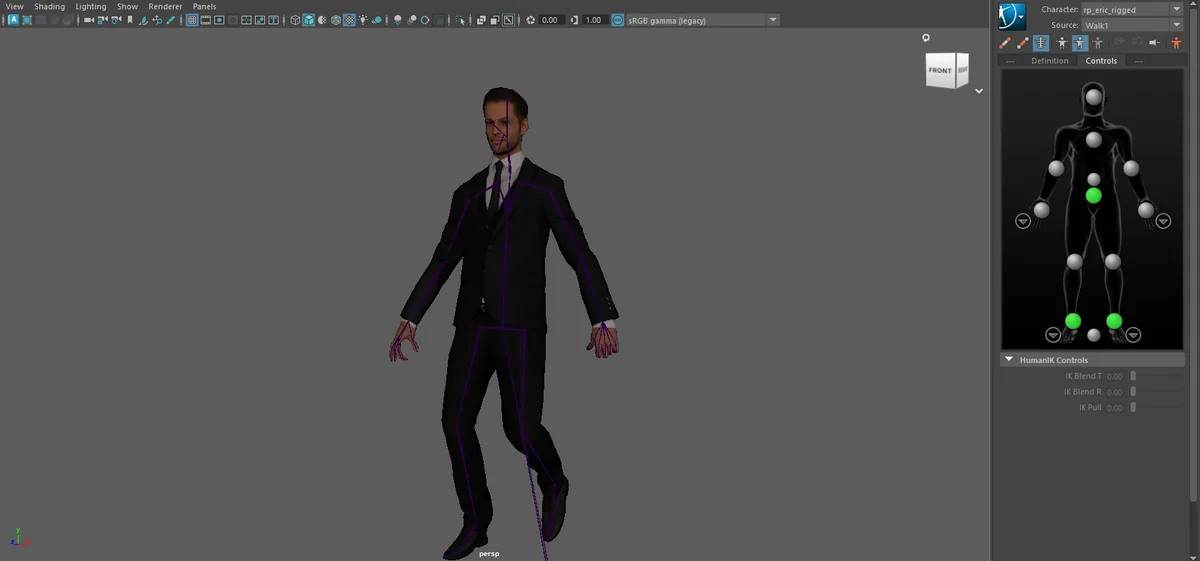Screen dimensions: 1200x561
Task: Click the Wireframe on Shaded icon
Action: tap(336, 20)
